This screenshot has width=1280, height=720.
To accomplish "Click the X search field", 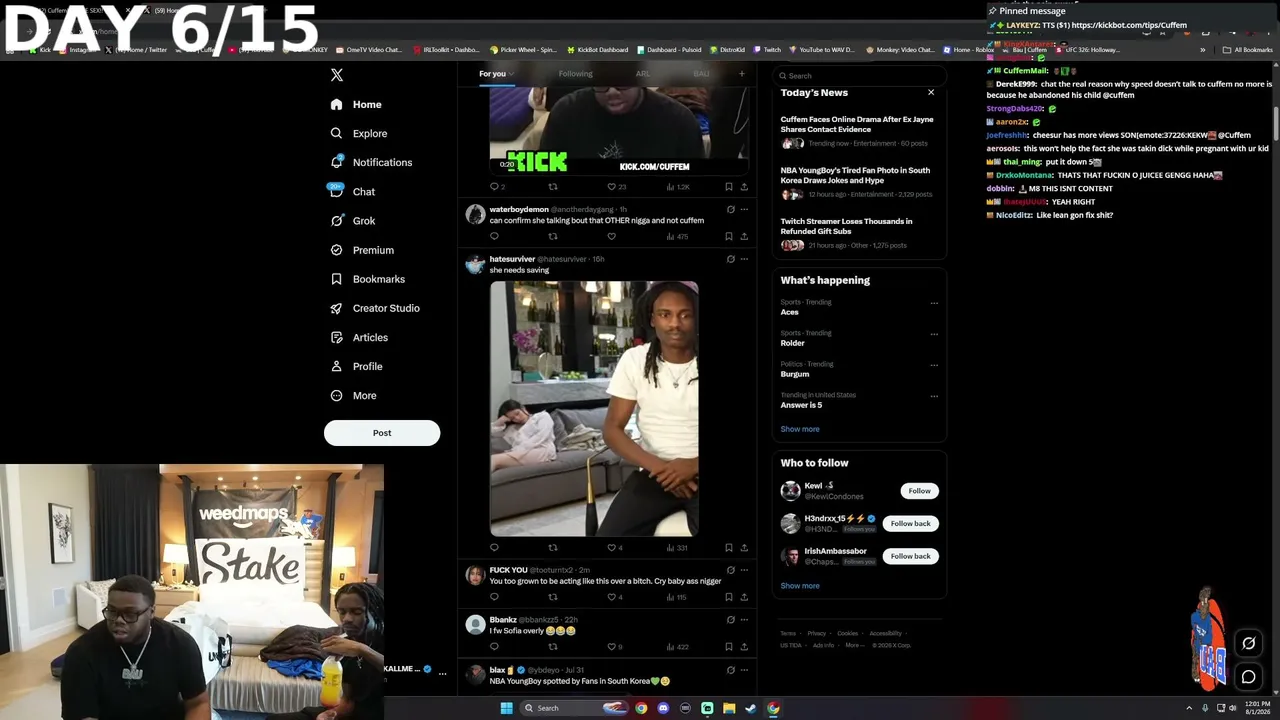I will [x=859, y=75].
